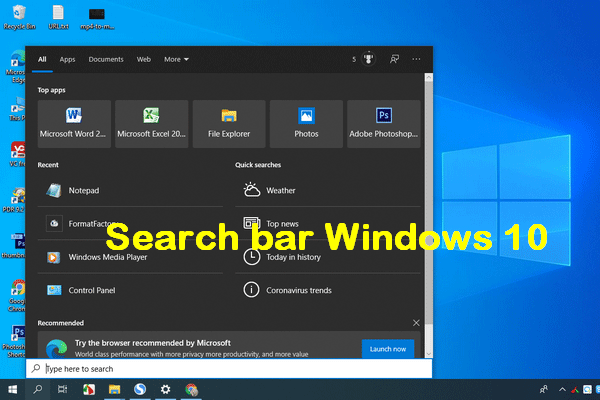Open the three-dot options menu

point(416,59)
